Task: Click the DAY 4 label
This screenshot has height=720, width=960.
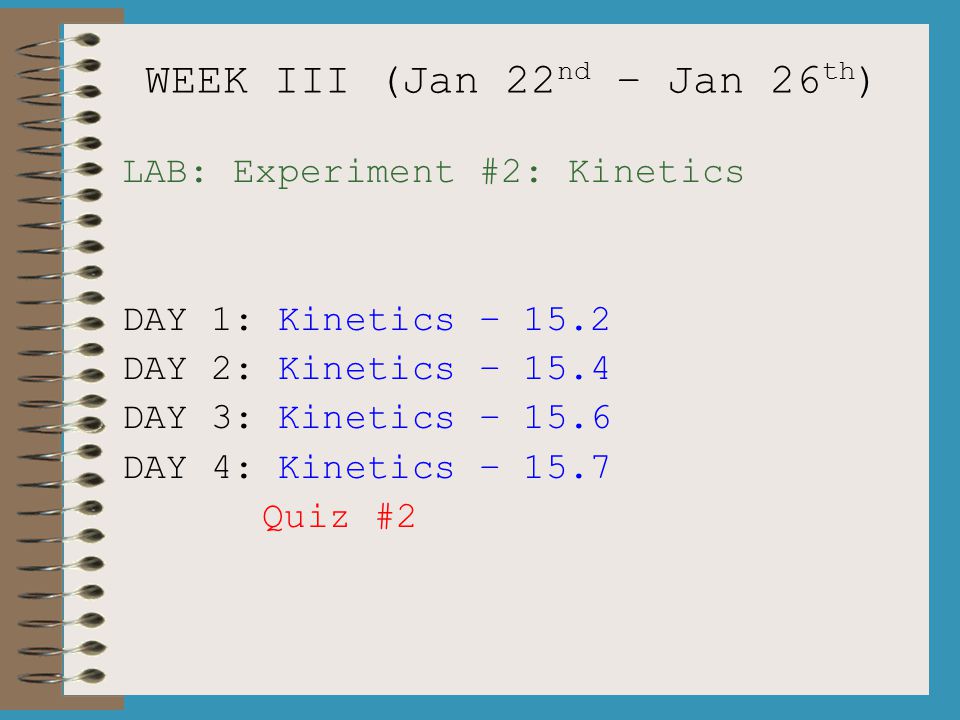Action: (x=187, y=468)
